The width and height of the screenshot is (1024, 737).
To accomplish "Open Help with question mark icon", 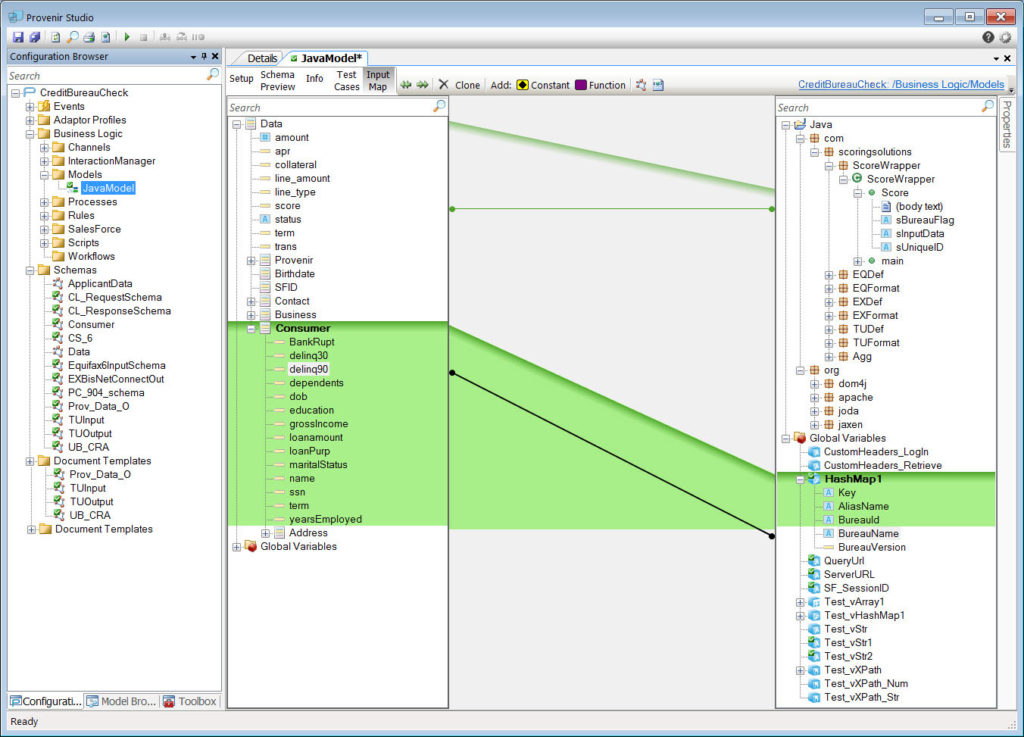I will 988,37.
